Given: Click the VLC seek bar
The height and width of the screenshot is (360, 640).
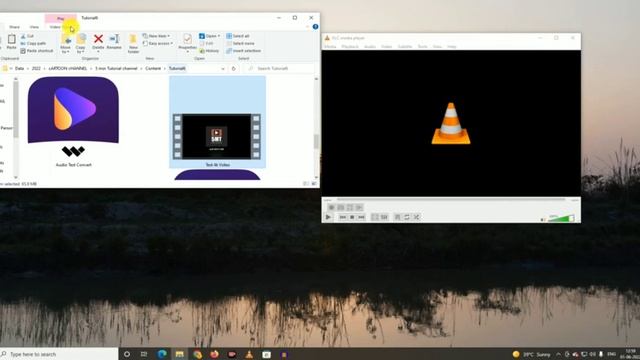Looking at the screenshot, I should pyautogui.click(x=451, y=200).
